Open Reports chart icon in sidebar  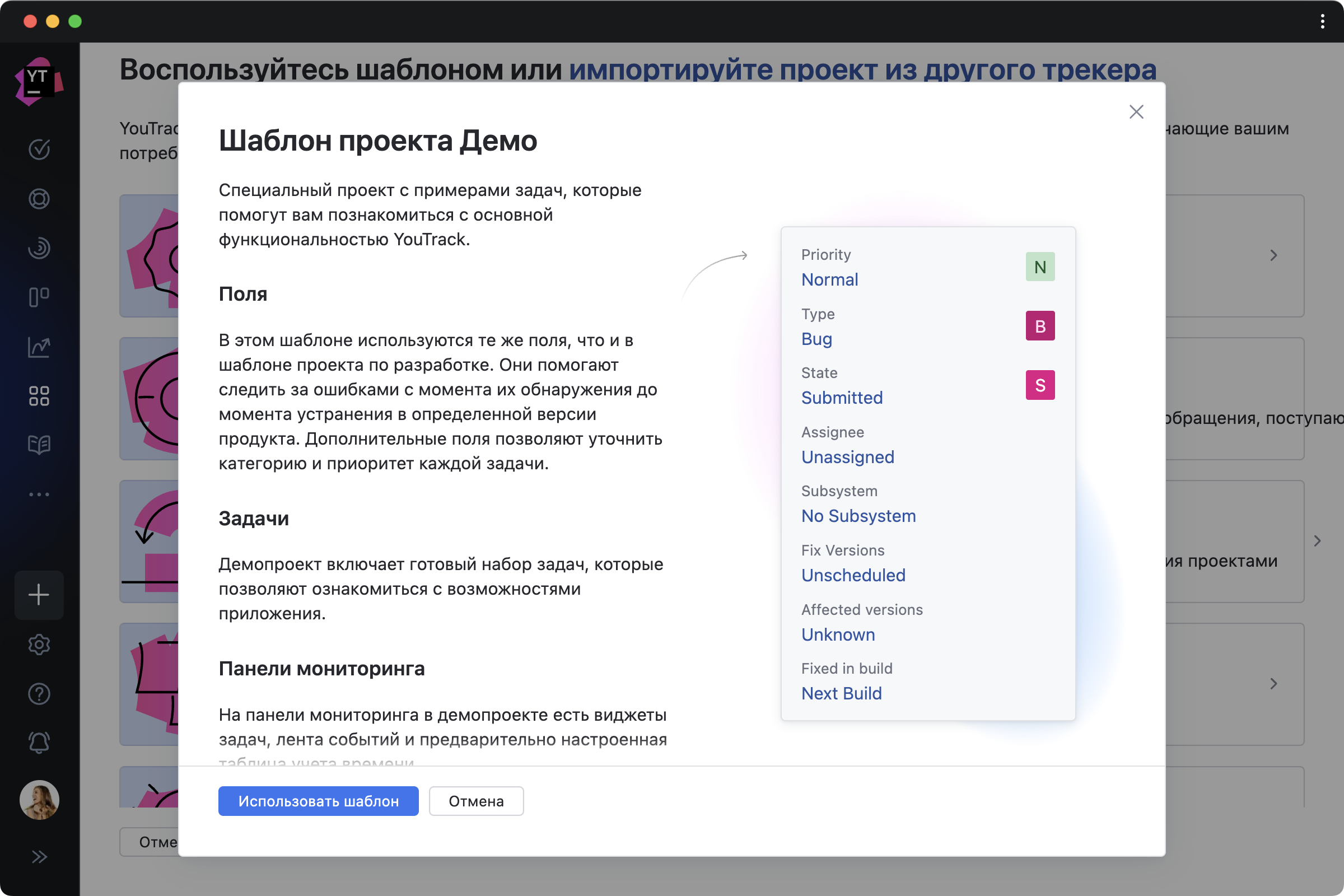coord(39,347)
